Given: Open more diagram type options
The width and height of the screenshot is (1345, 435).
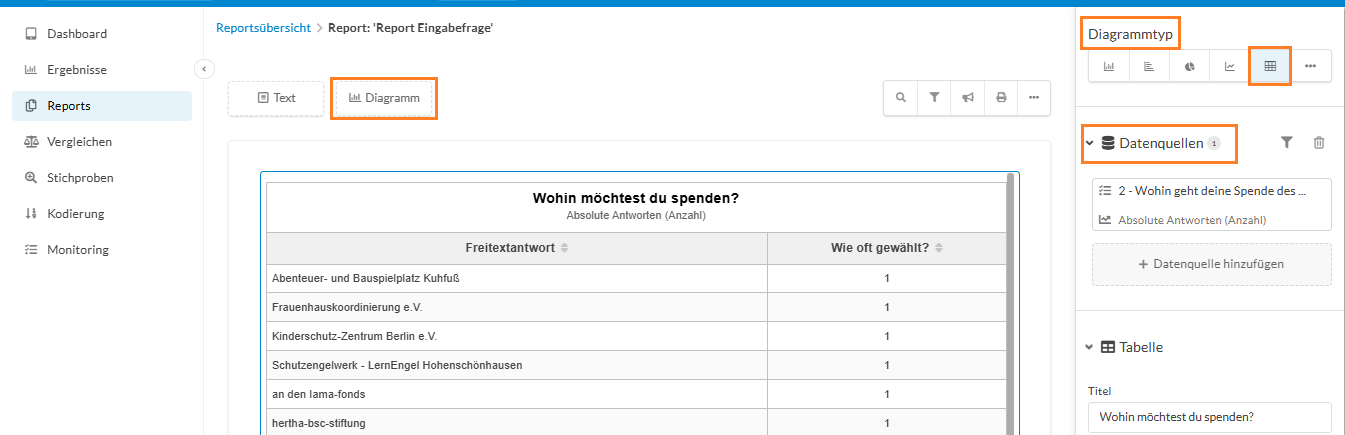Looking at the screenshot, I should pos(1311,66).
